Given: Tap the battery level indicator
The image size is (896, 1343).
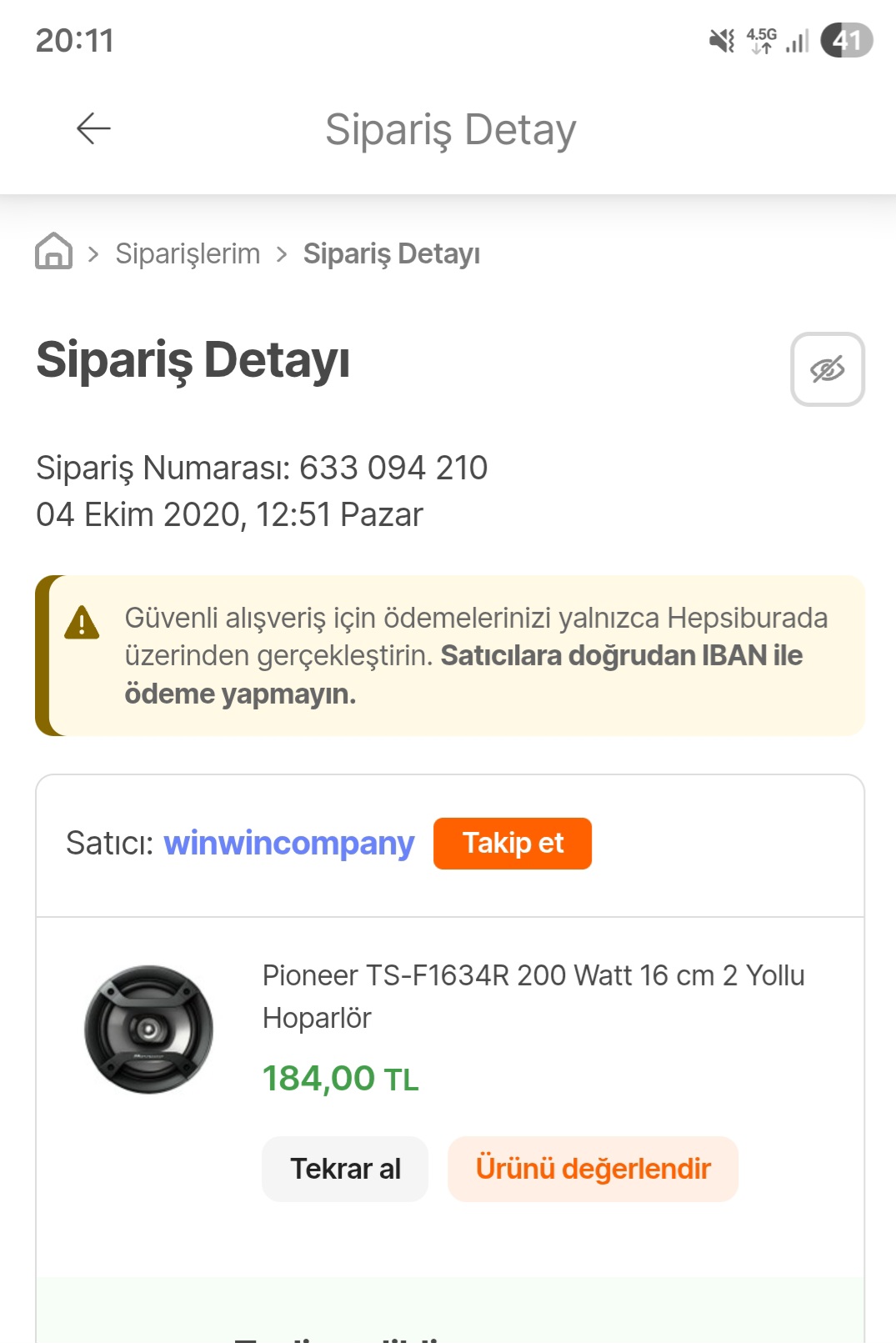Looking at the screenshot, I should coord(846,40).
